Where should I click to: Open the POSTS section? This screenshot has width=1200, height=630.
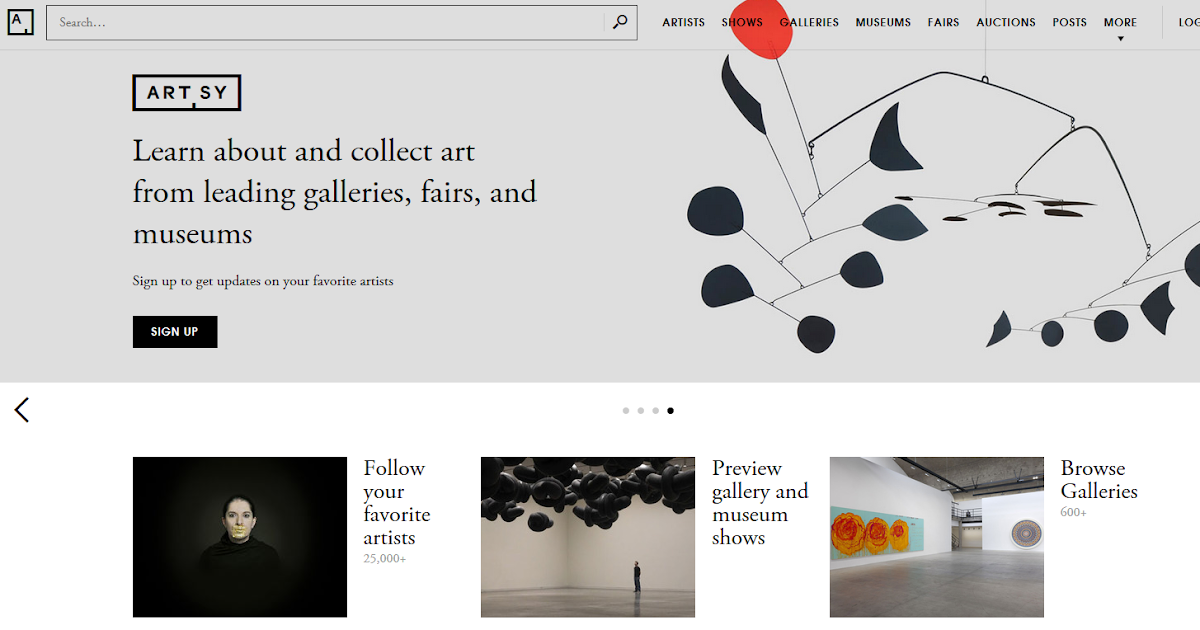tap(1069, 22)
